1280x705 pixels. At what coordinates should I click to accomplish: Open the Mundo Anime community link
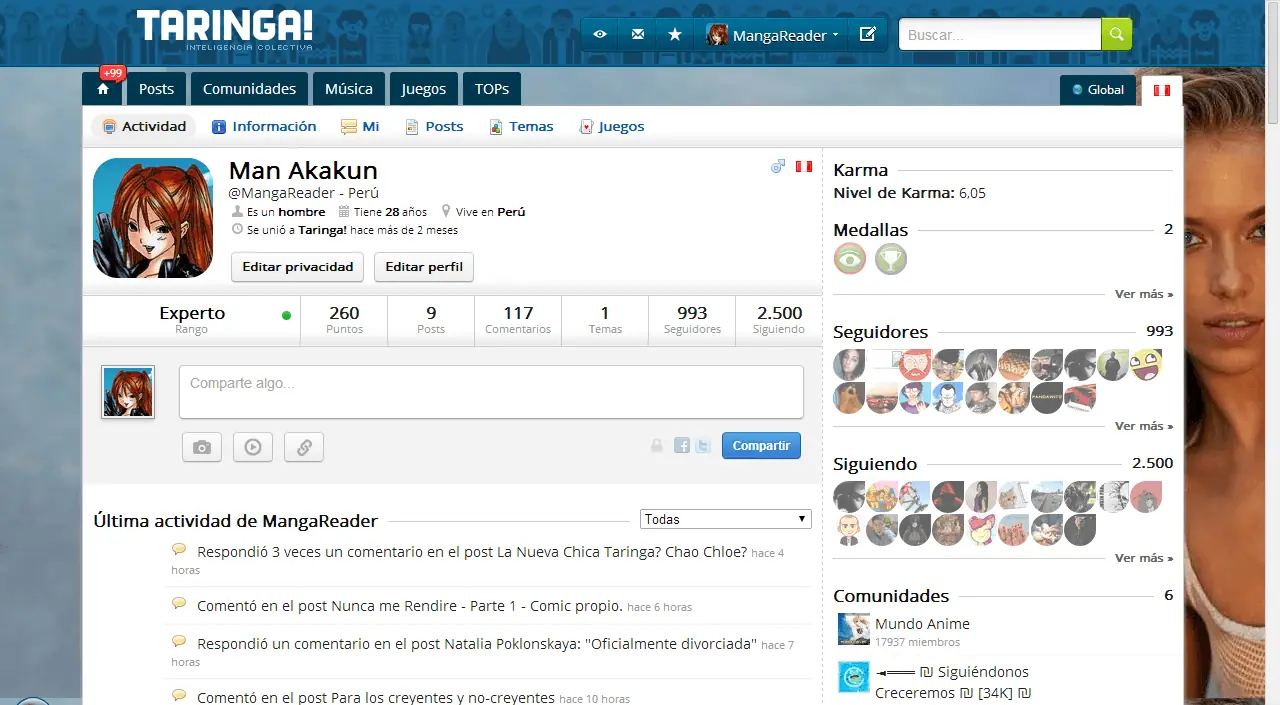tap(922, 624)
